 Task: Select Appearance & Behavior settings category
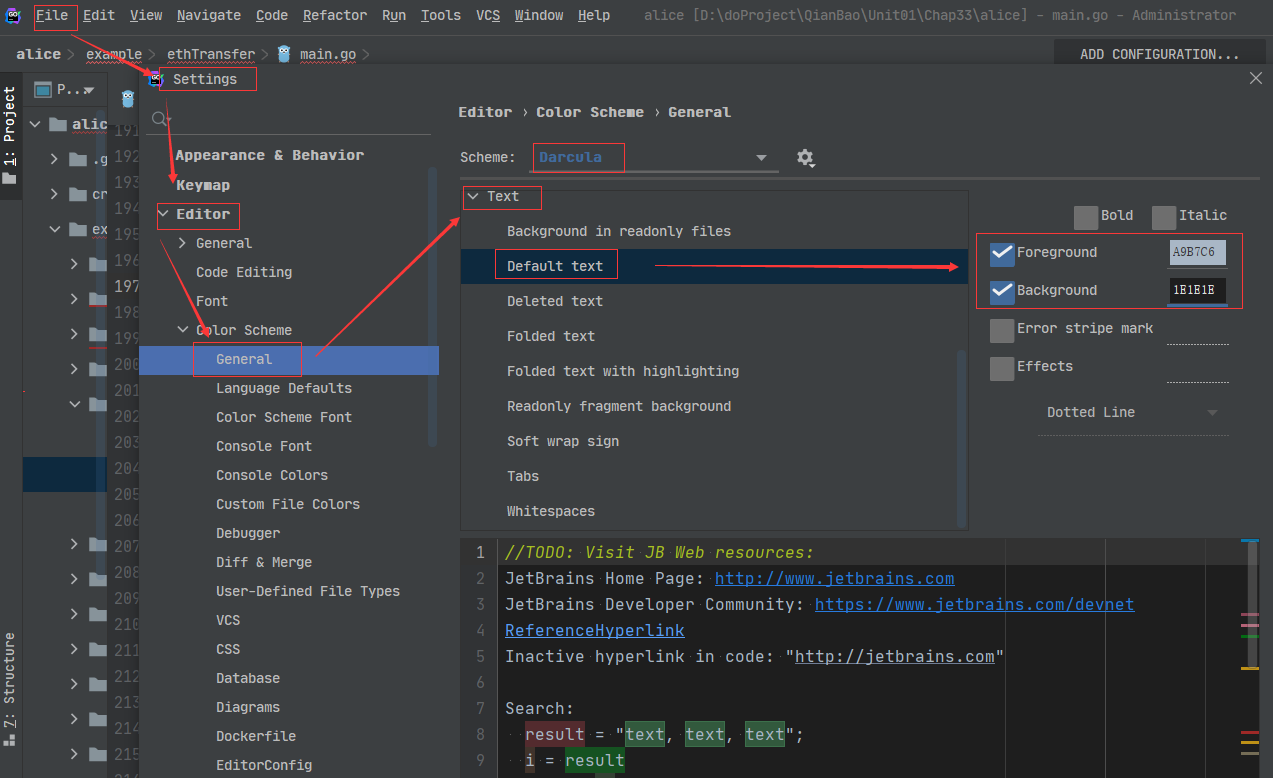click(x=270, y=155)
